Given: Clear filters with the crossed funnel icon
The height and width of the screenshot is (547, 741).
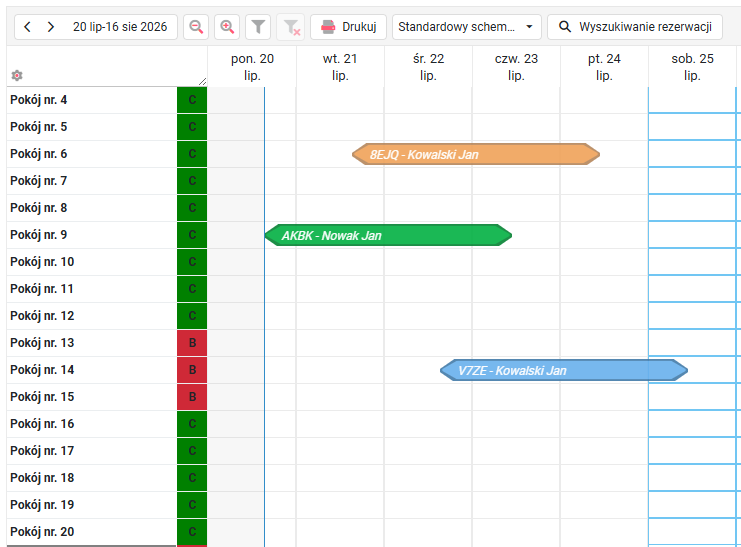Looking at the screenshot, I should [292, 27].
